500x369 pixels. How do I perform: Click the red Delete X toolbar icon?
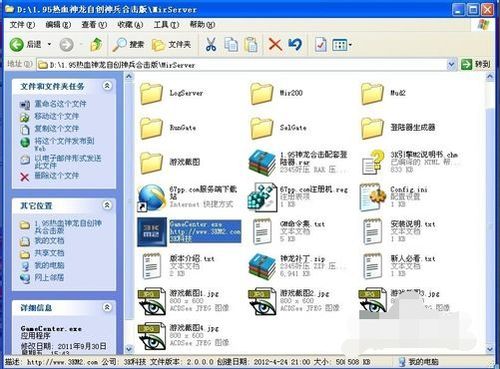pyautogui.click(x=275, y=44)
